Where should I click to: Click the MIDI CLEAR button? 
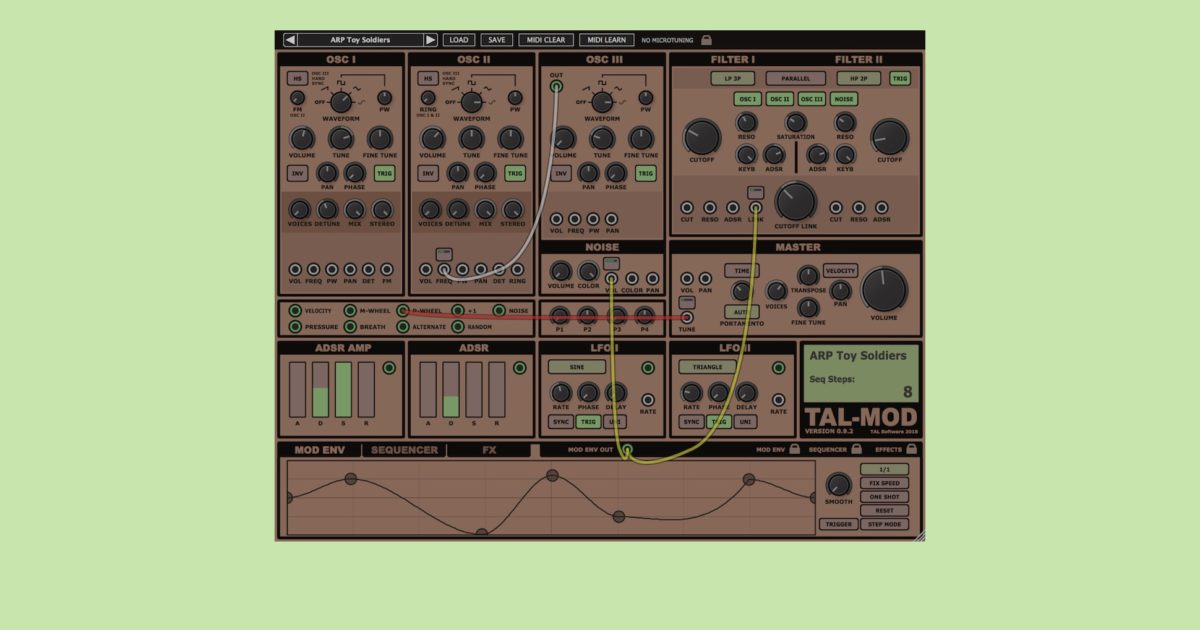546,40
